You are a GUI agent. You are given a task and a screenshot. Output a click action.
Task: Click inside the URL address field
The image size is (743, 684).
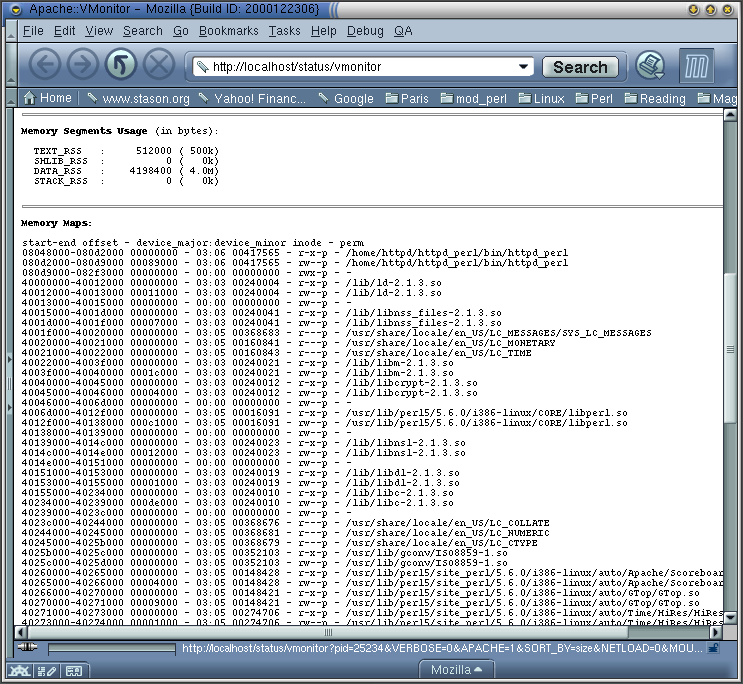coord(360,67)
